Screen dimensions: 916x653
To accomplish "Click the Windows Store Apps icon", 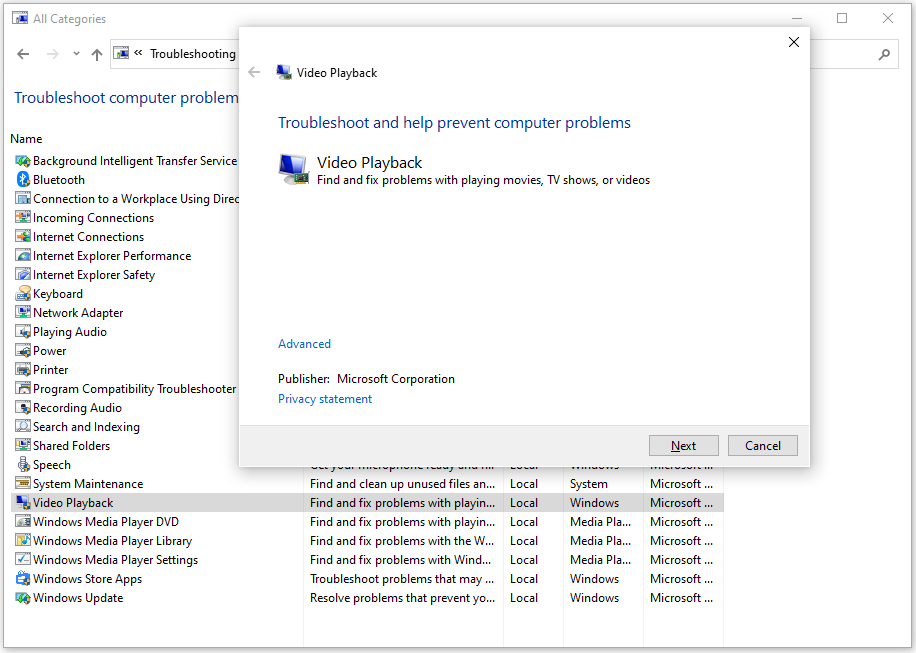I will (x=23, y=579).
